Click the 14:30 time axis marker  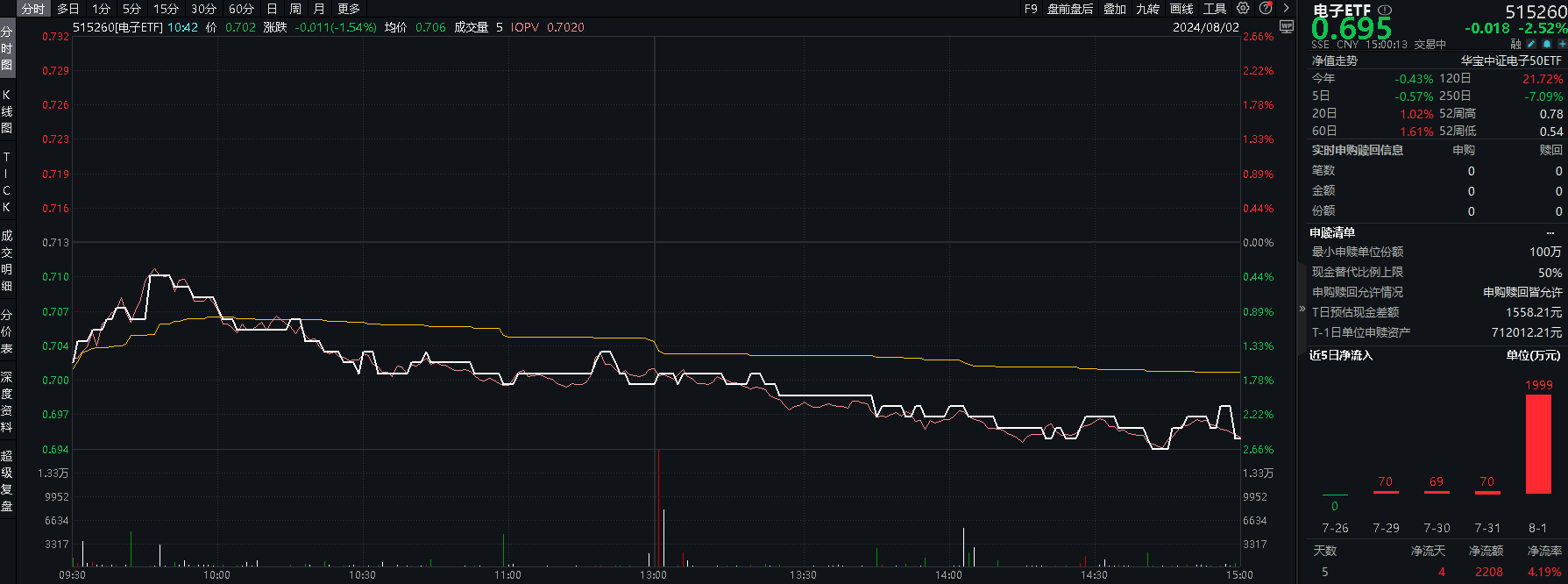[x=1094, y=575]
